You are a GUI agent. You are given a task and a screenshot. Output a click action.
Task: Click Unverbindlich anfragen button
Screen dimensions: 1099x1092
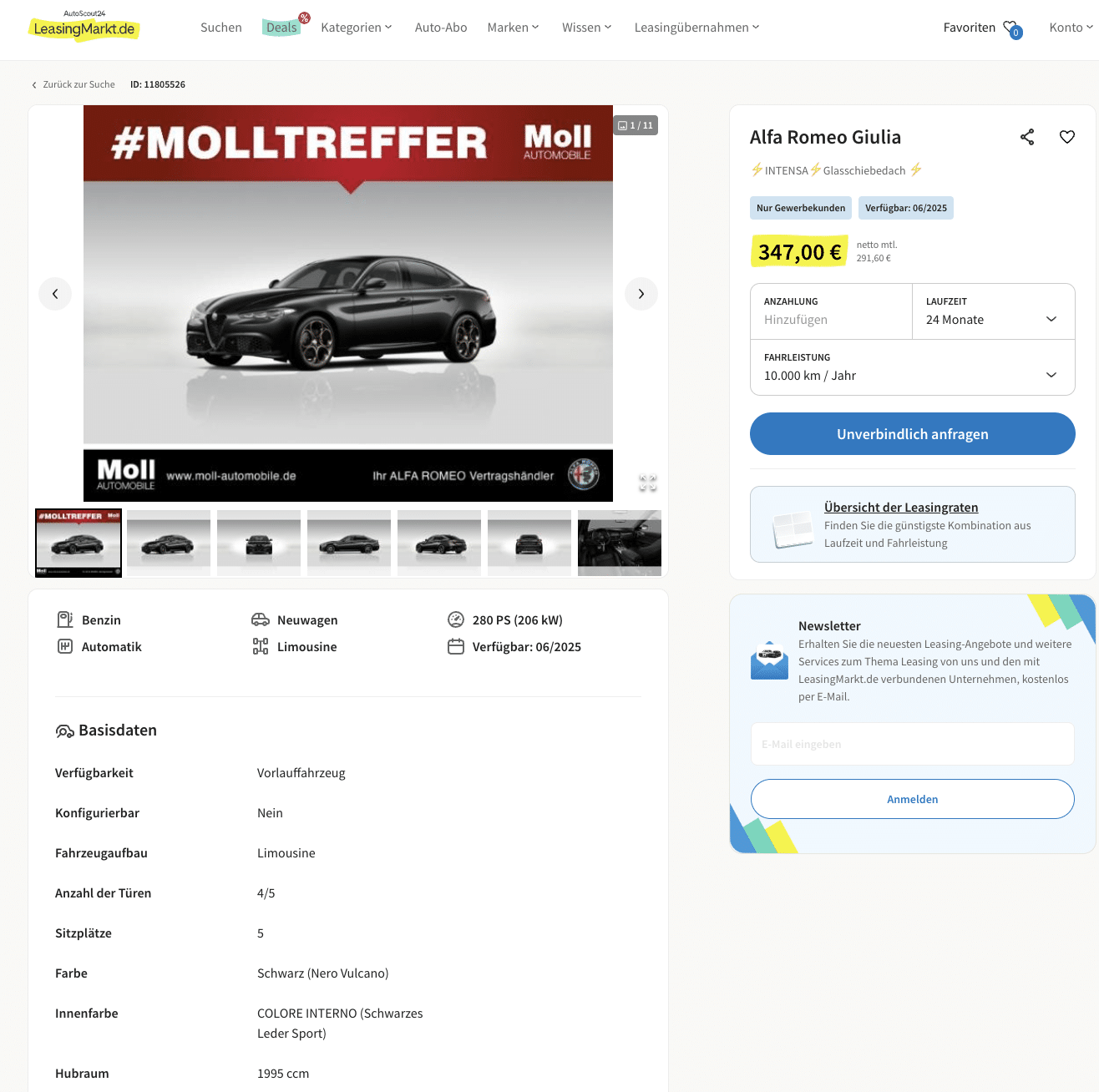(x=913, y=434)
